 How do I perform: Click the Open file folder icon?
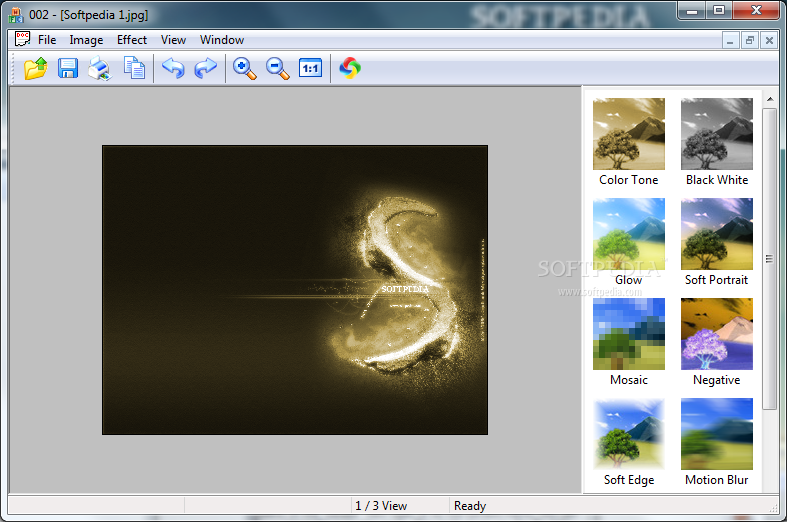(x=36, y=68)
